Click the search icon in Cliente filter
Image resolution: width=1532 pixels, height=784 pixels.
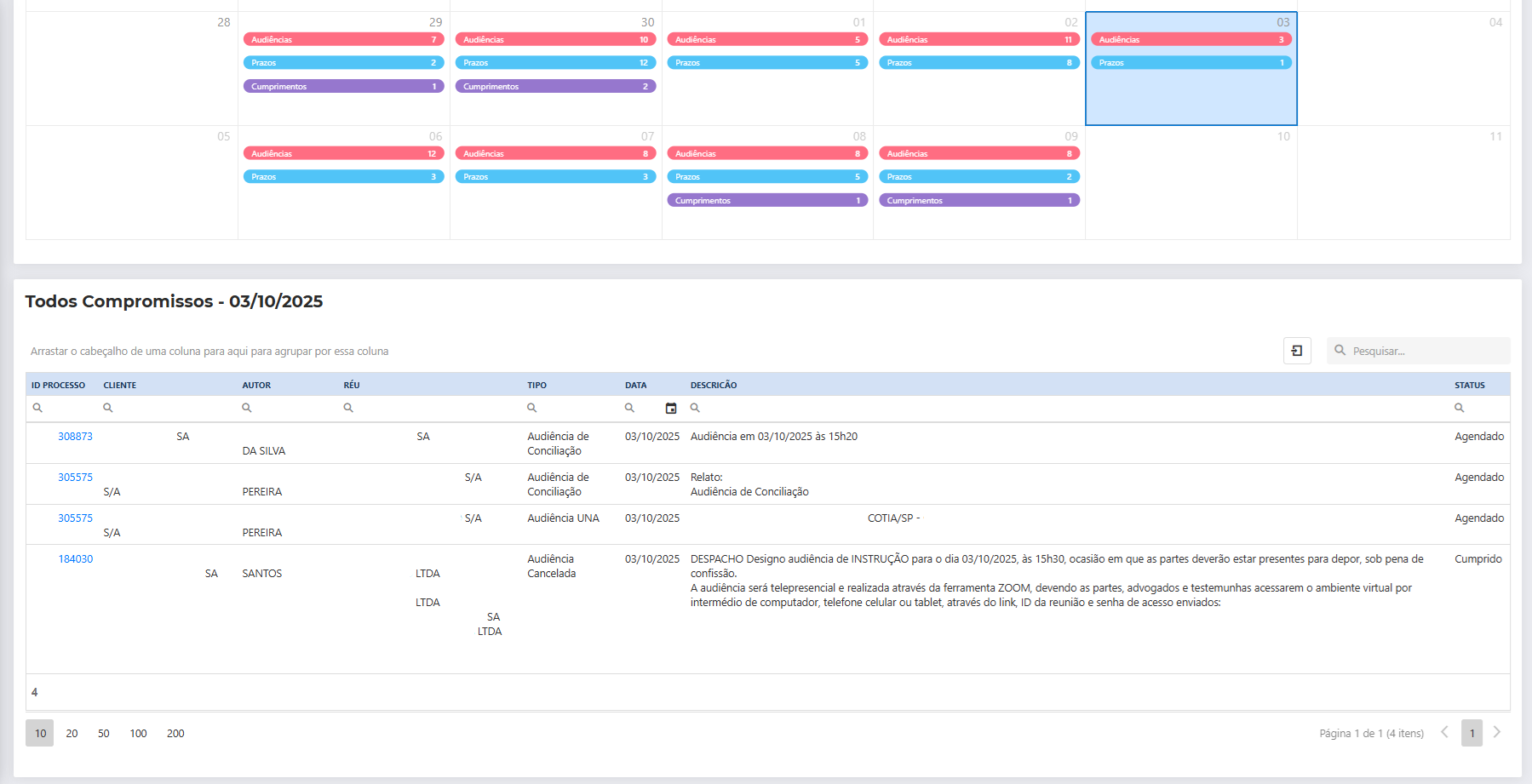click(x=108, y=408)
